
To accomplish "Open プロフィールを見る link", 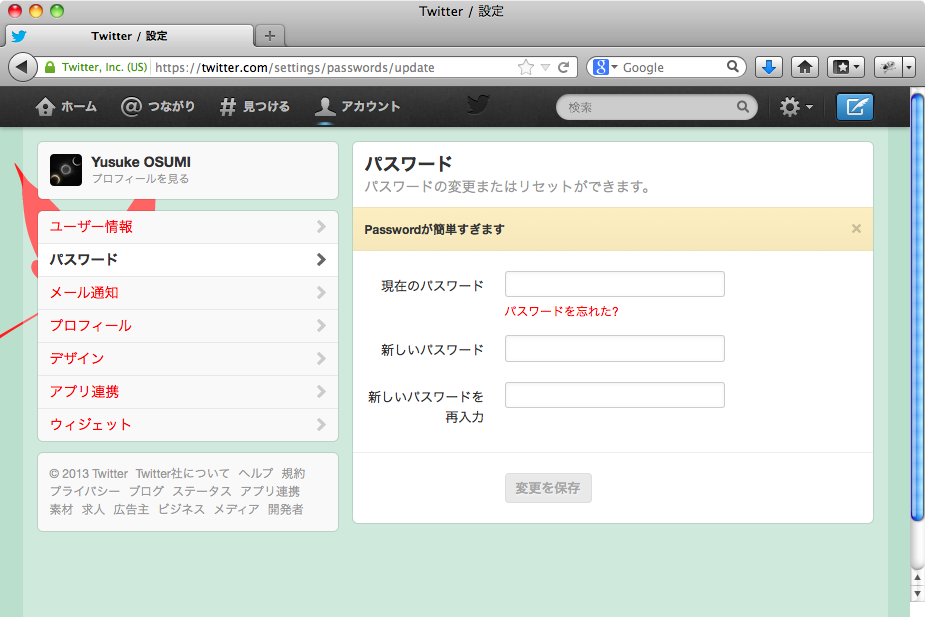I will pyautogui.click(x=140, y=179).
